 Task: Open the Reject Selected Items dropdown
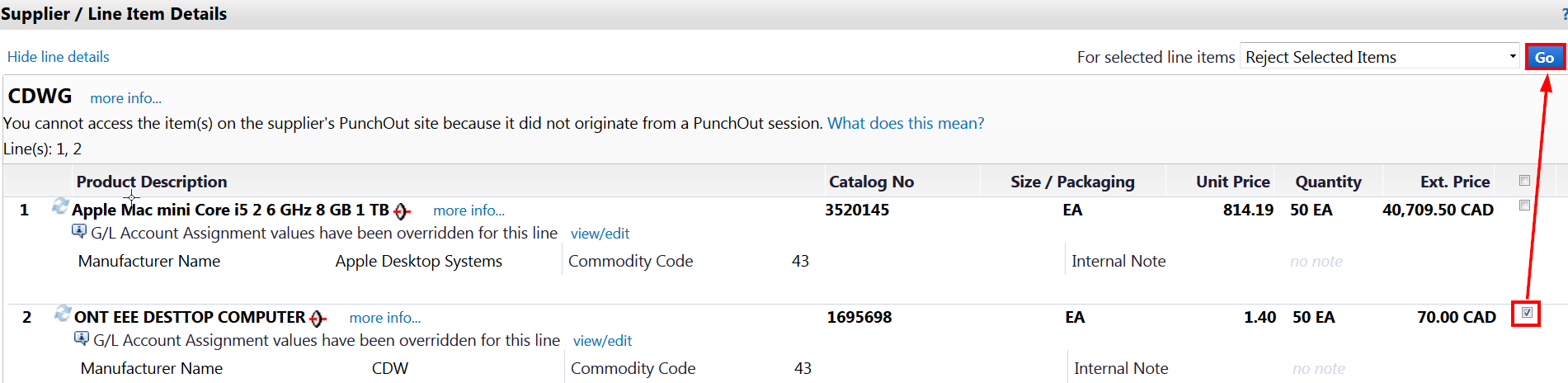pyautogui.click(x=1379, y=57)
